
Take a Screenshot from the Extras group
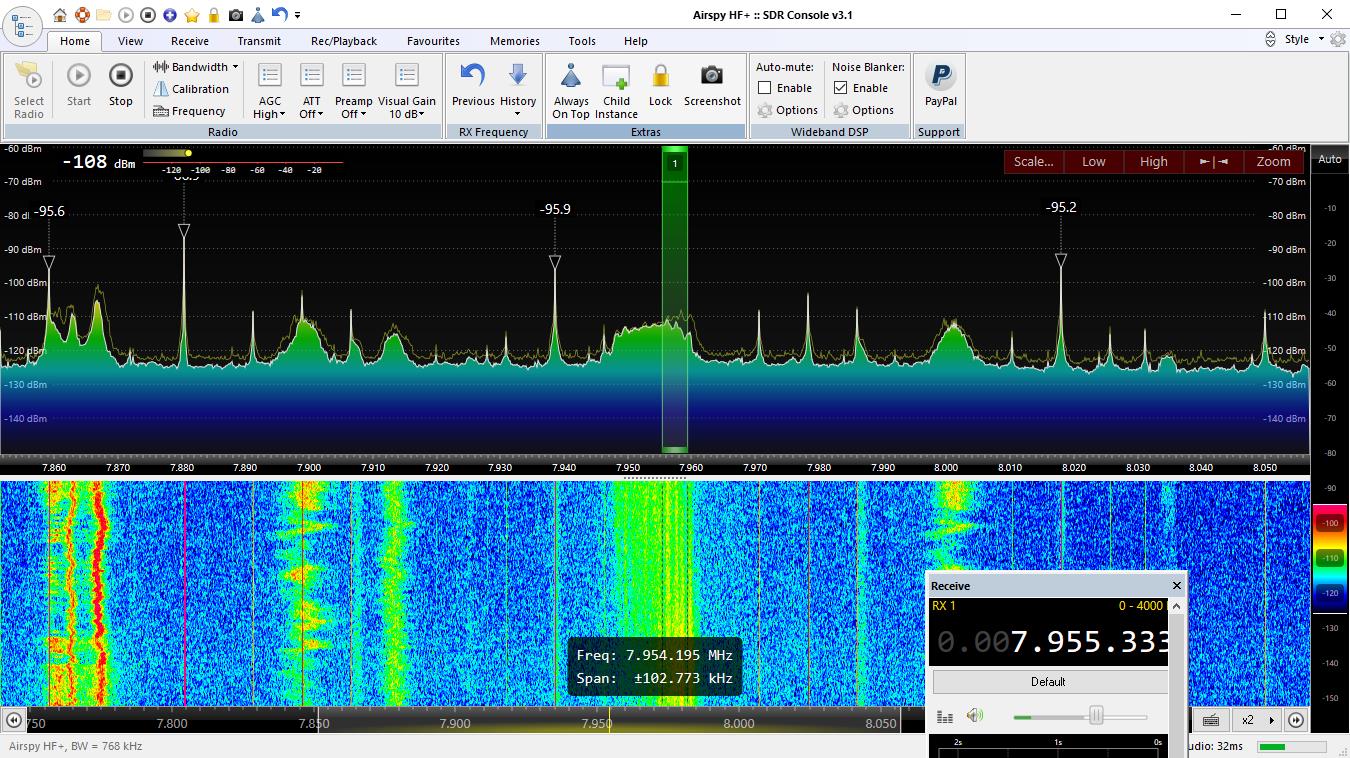point(713,85)
